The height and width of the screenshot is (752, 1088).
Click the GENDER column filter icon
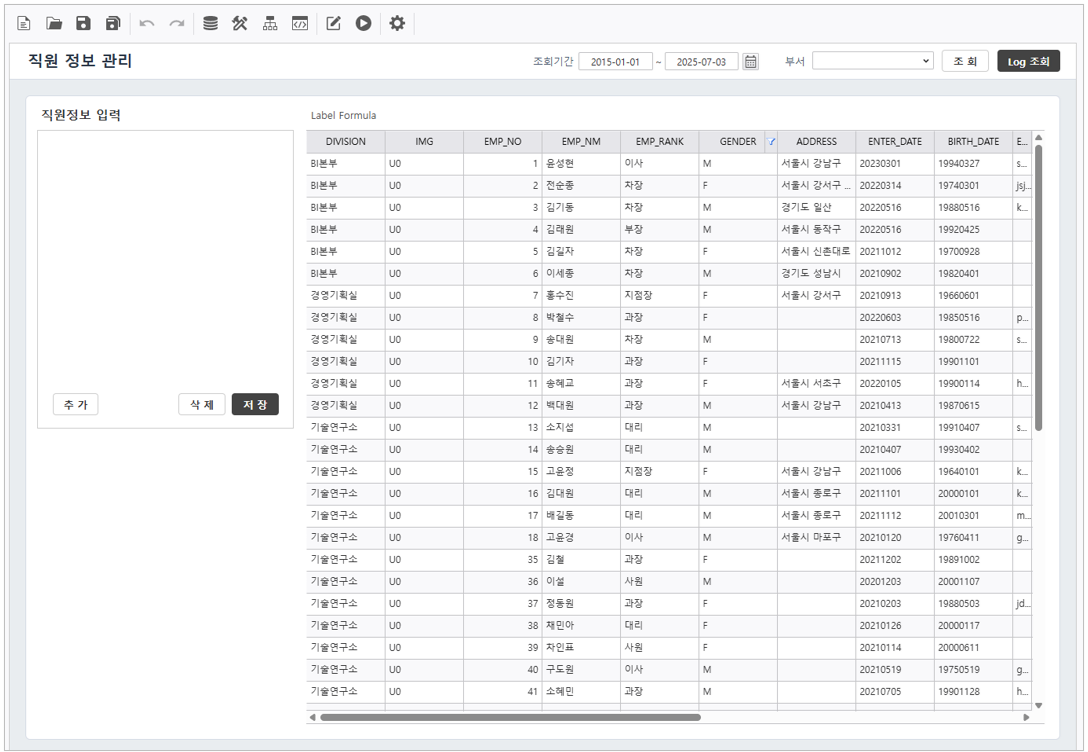tap(771, 142)
